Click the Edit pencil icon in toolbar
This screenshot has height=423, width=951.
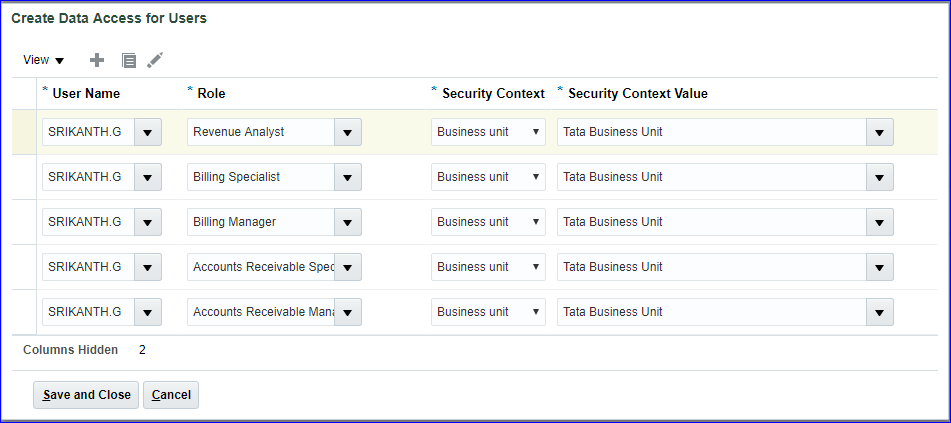tap(155, 60)
